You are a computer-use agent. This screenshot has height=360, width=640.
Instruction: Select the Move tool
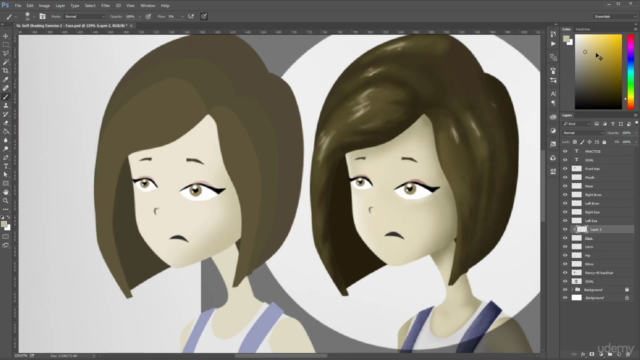(6, 36)
